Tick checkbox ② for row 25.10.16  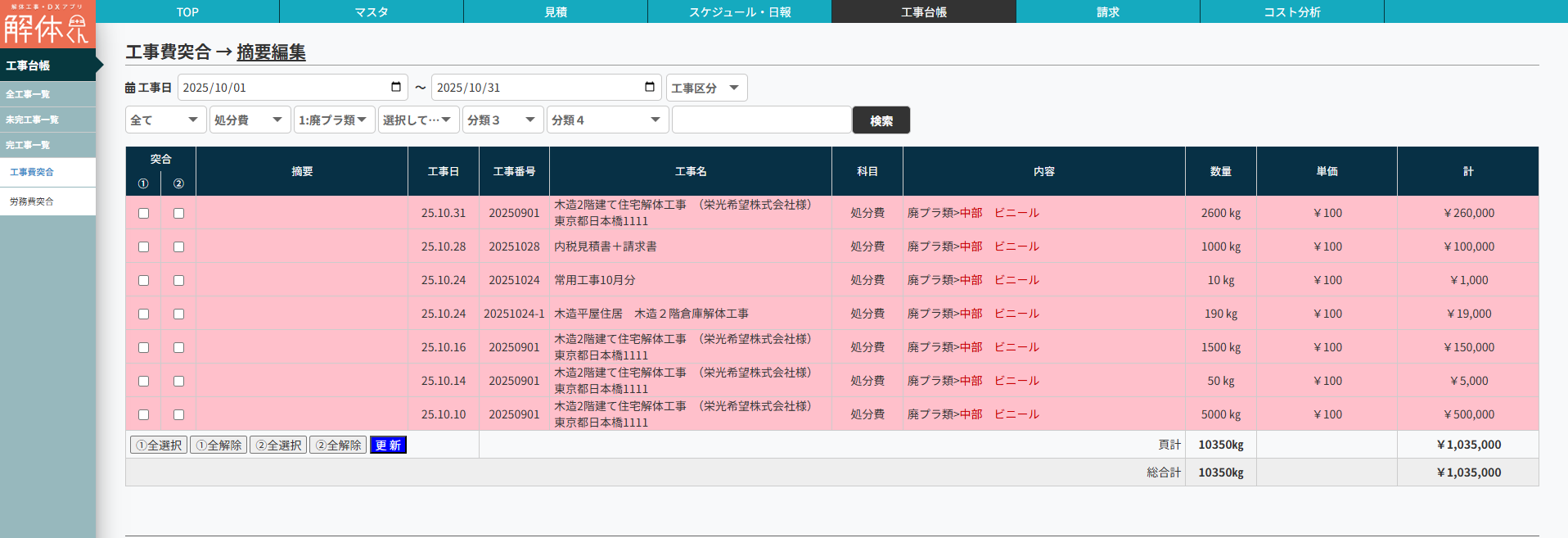[x=178, y=347]
